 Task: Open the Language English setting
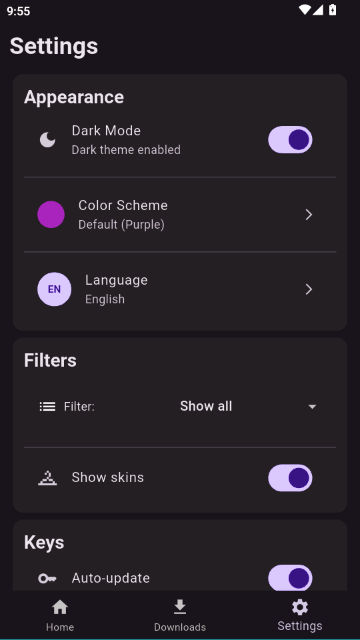point(180,289)
